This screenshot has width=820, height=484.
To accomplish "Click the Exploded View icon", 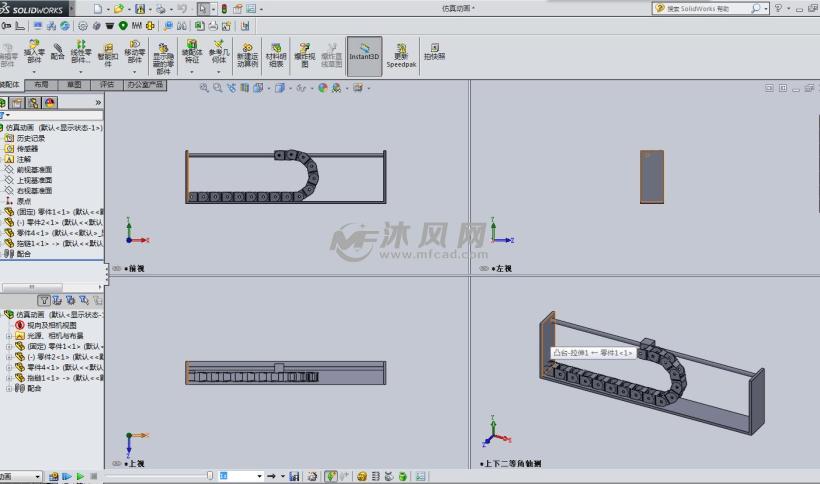I will [304, 48].
